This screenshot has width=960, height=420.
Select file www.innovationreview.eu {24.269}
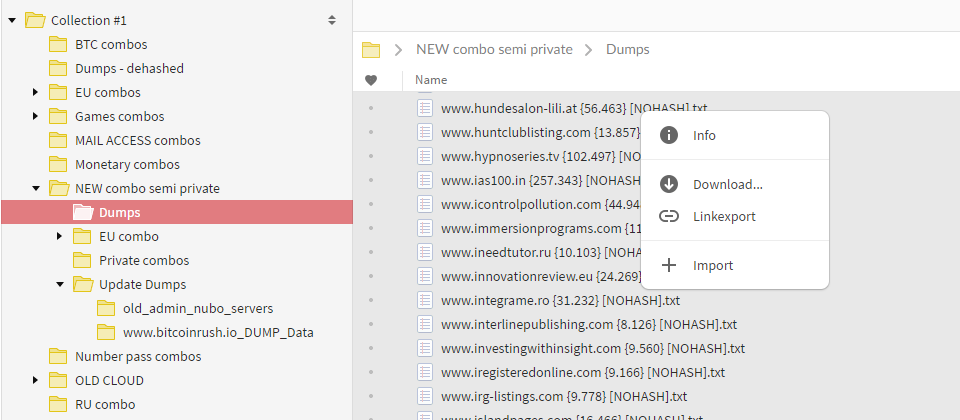[x=540, y=276]
